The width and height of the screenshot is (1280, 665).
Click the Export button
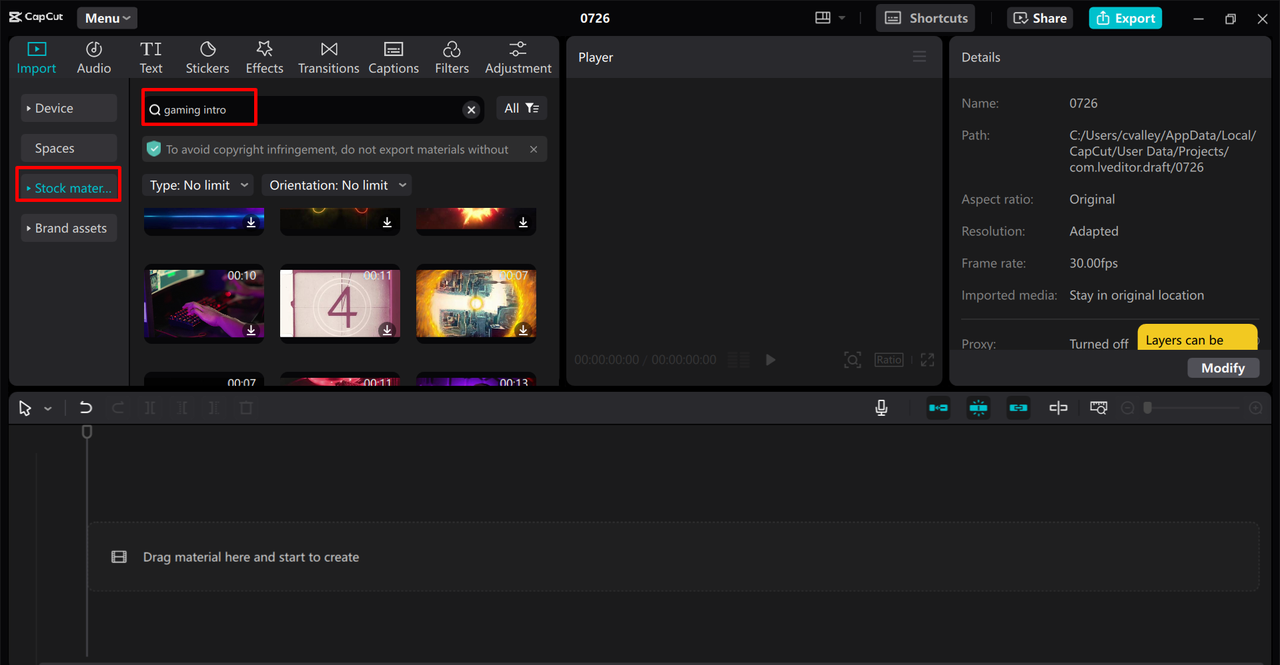point(1125,18)
